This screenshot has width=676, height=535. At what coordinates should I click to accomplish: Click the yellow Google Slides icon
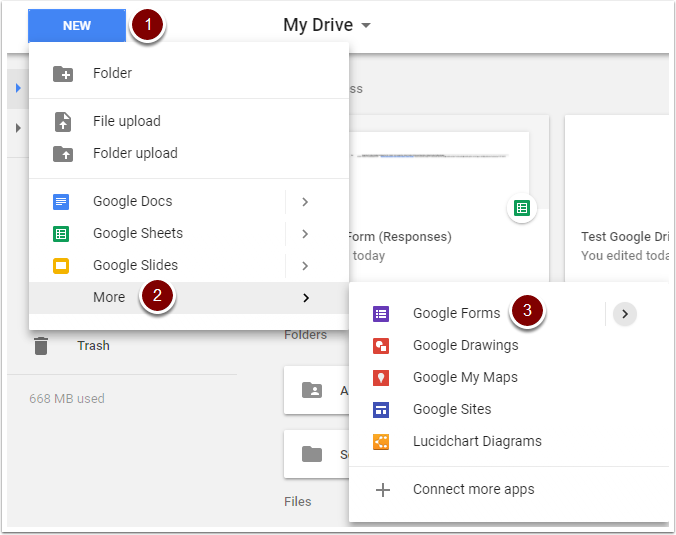(61, 266)
